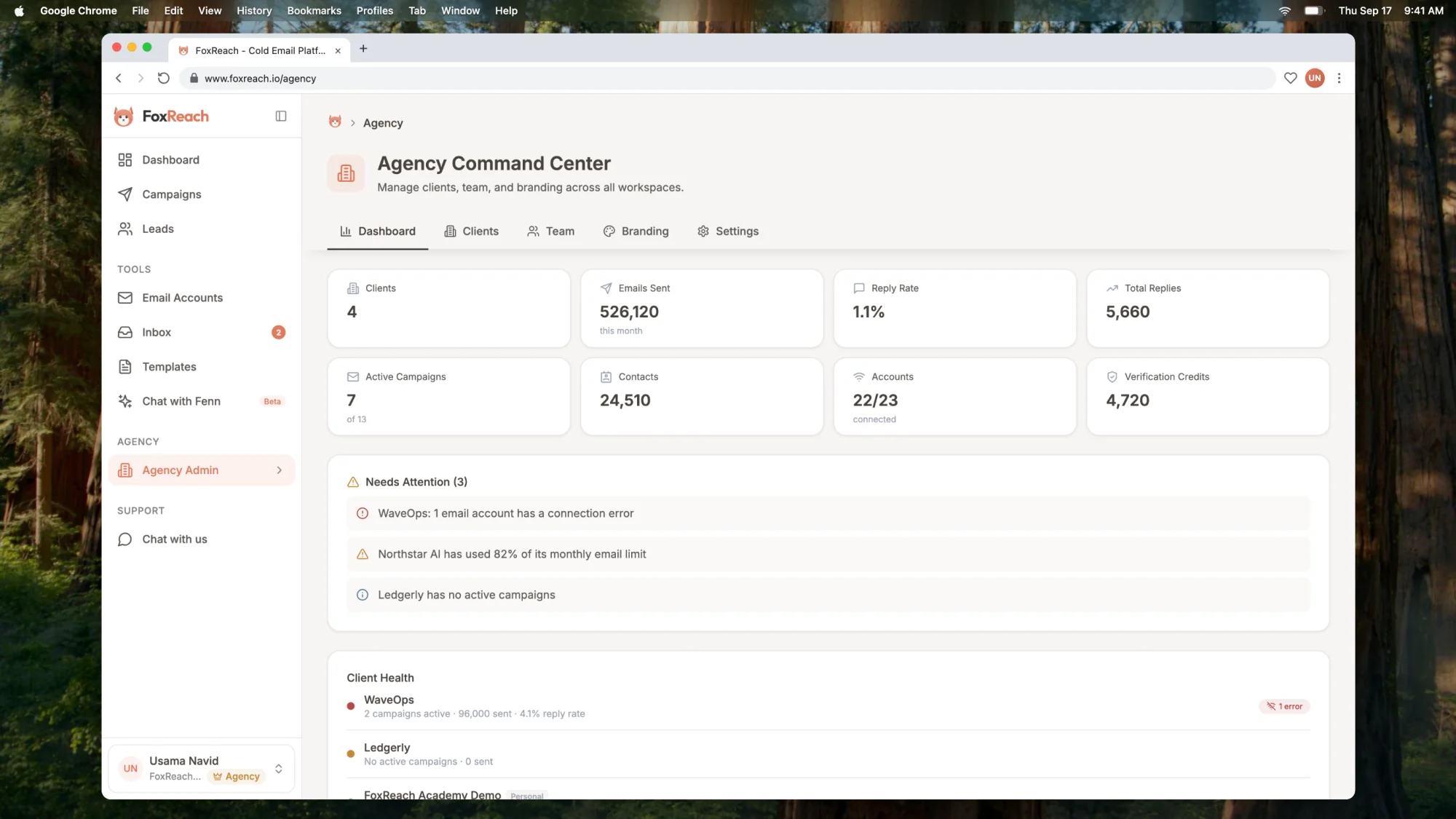
Task: Go back in browser history
Action: tap(119, 79)
